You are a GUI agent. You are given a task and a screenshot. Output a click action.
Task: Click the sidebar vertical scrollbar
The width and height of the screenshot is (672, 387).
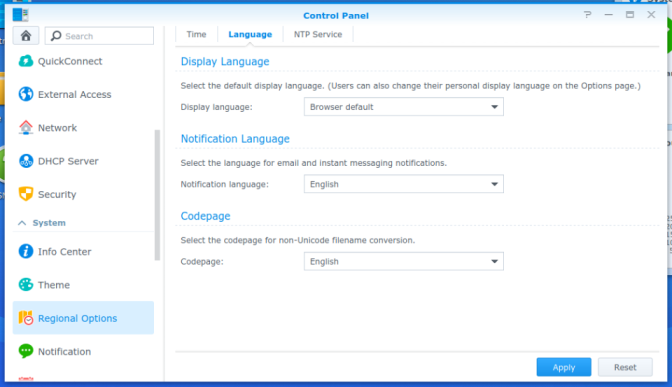pos(157,195)
